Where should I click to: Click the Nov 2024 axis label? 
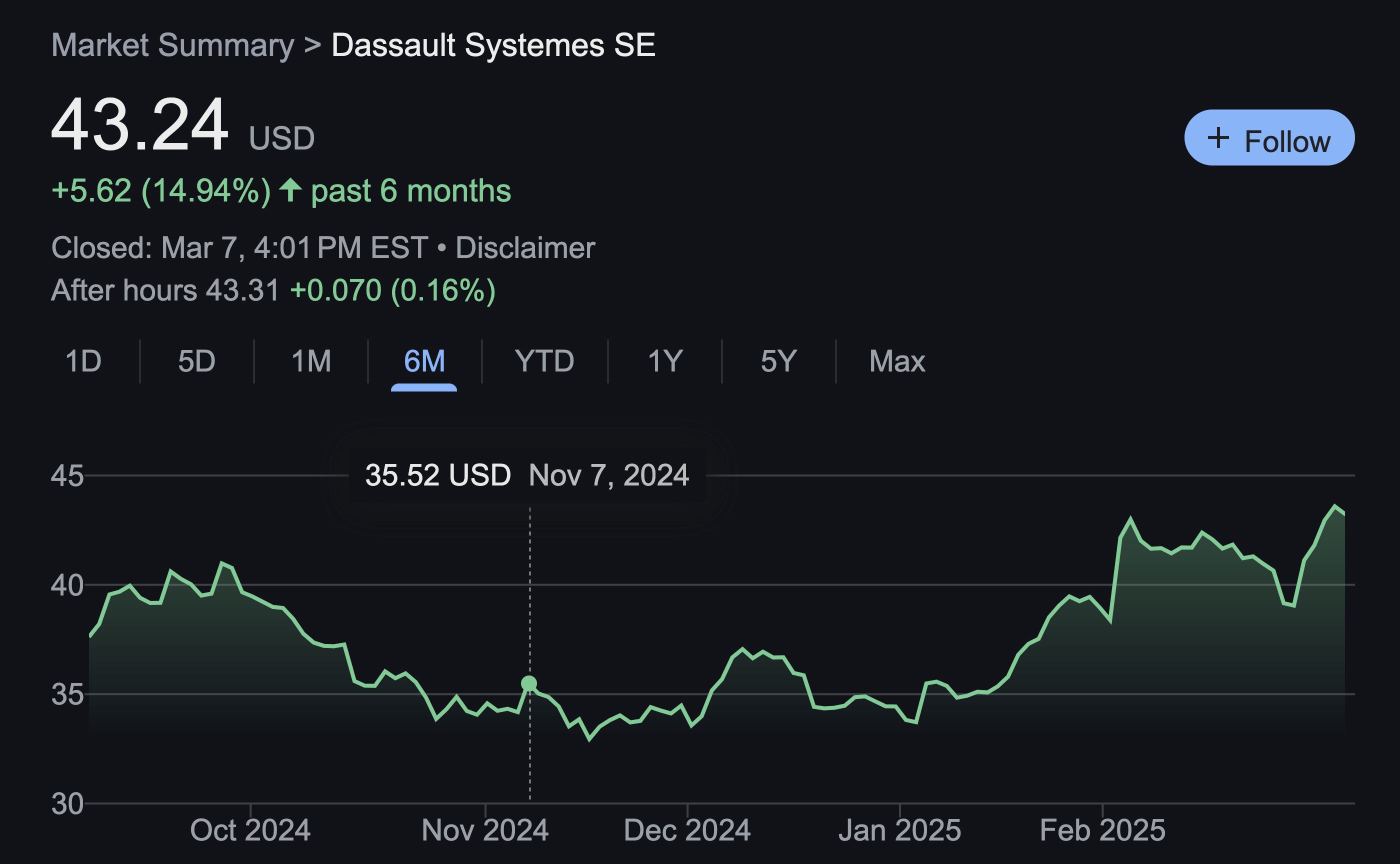pos(485,829)
